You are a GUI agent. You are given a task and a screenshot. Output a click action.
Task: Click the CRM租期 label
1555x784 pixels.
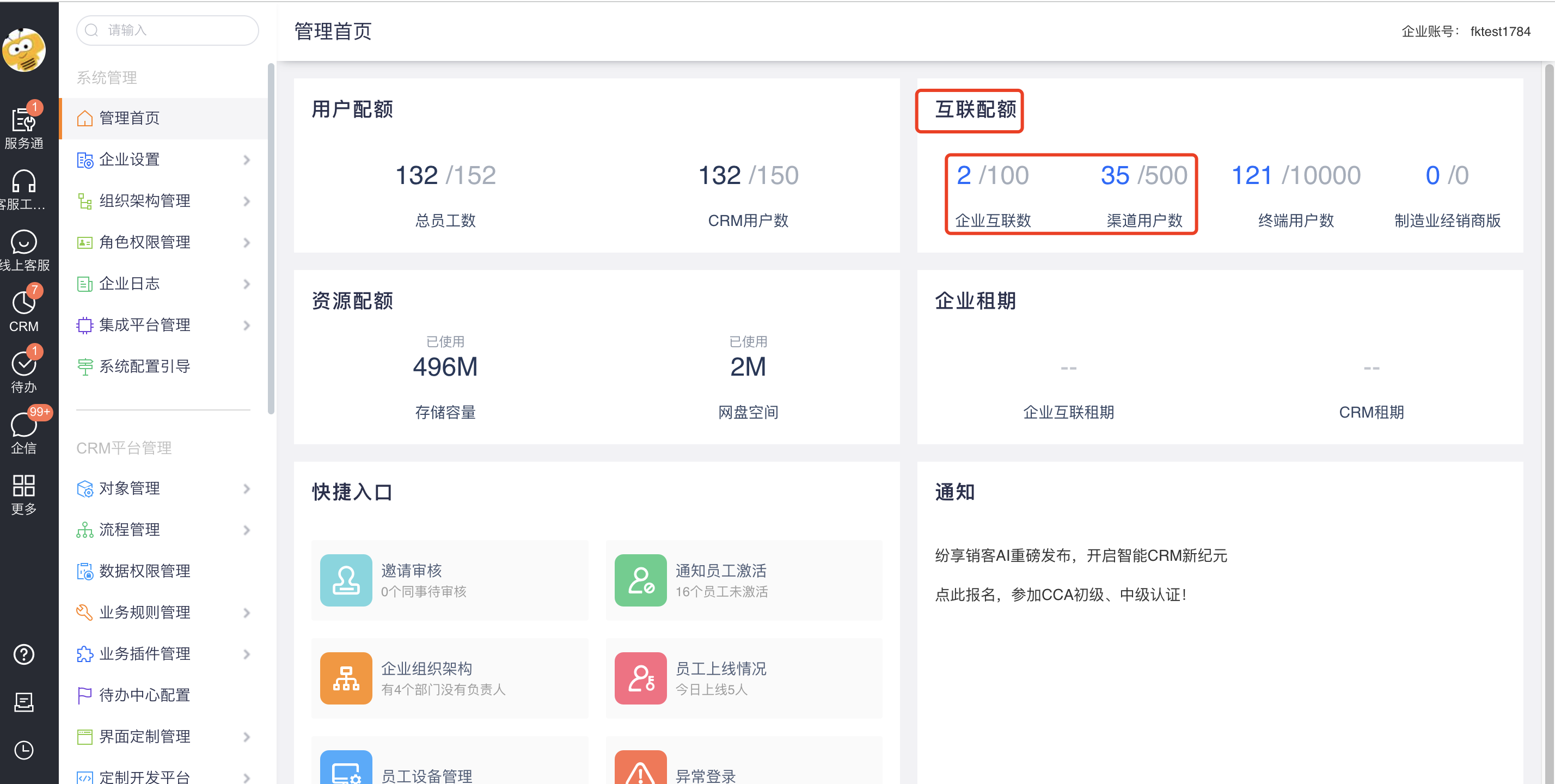pyautogui.click(x=1372, y=412)
